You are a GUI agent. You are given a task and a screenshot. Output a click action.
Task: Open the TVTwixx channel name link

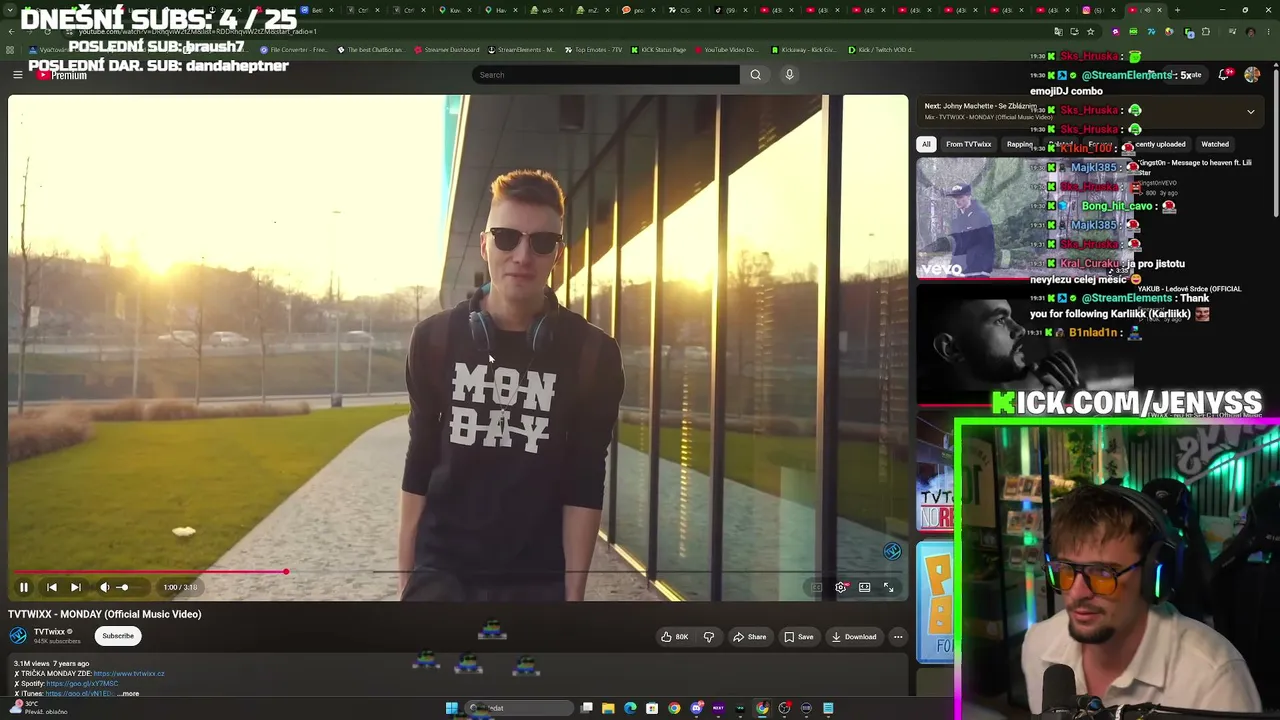pyautogui.click(x=49, y=632)
